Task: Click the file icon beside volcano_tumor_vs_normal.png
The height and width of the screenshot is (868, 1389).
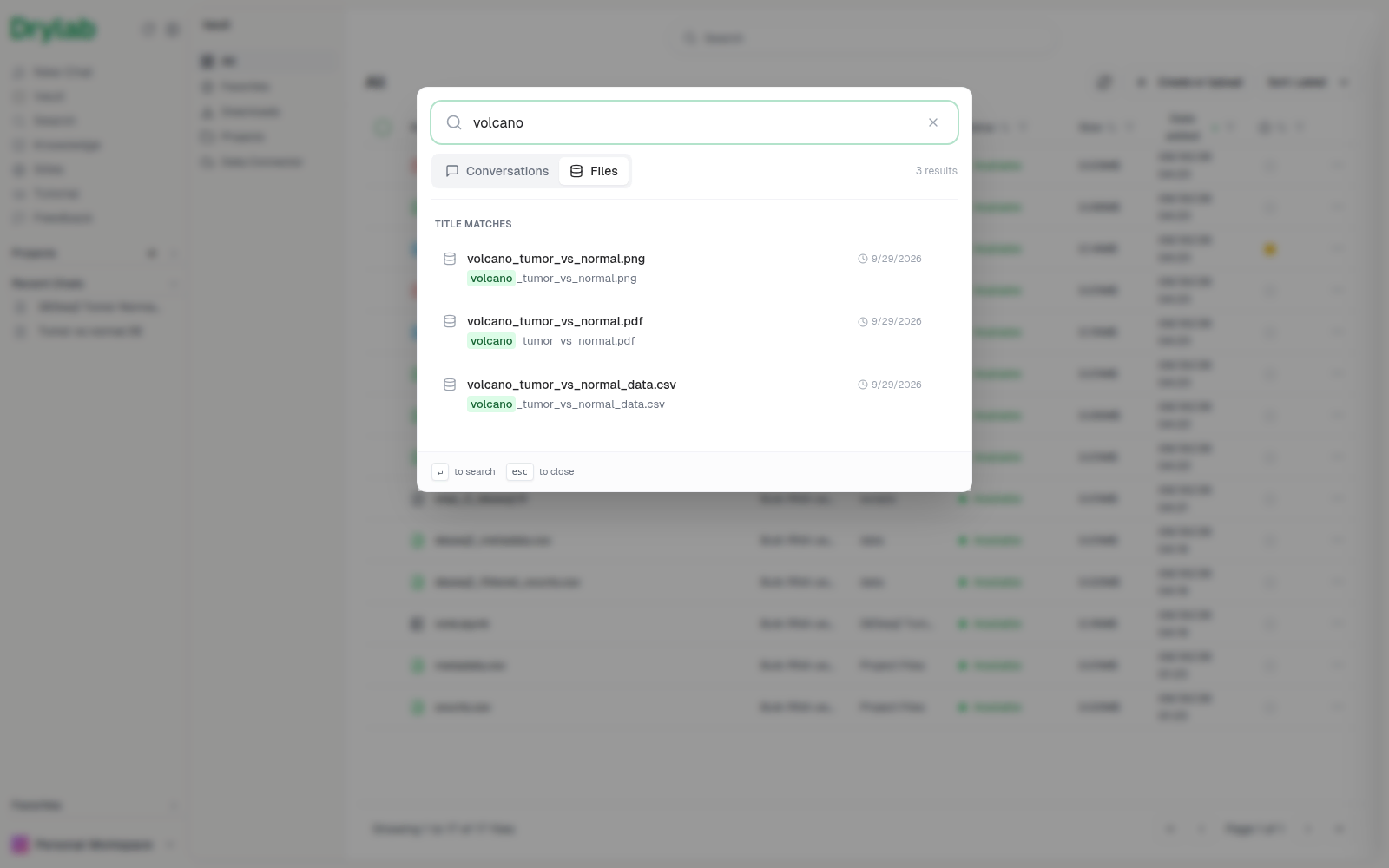Action: [x=450, y=259]
